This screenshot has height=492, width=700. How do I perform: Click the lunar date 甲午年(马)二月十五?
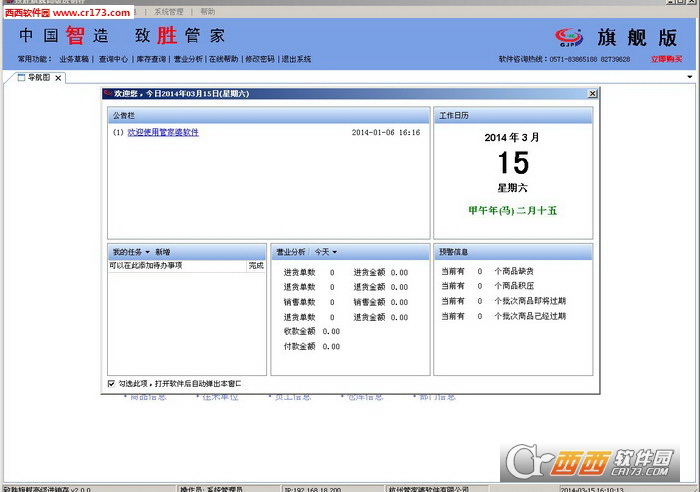pos(512,211)
